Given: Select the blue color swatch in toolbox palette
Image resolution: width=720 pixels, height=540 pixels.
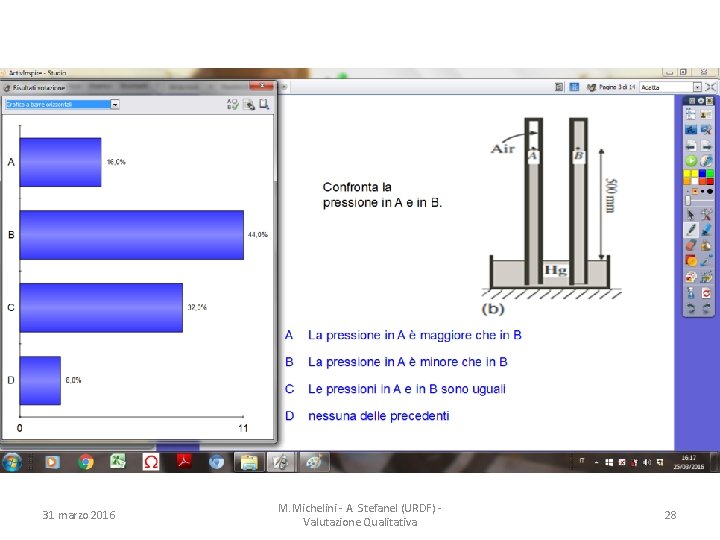Looking at the screenshot, I should tap(702, 174).
